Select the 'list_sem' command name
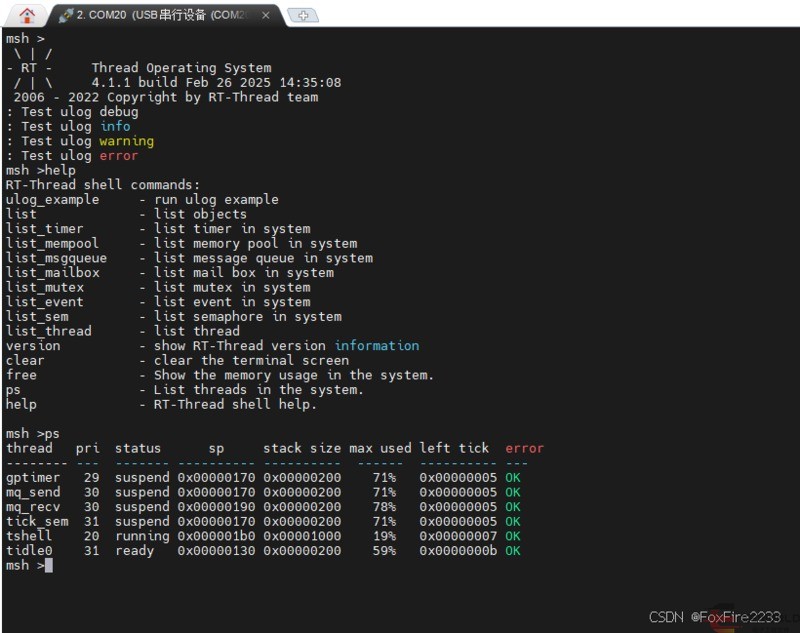The width and height of the screenshot is (800, 633). click(37, 317)
